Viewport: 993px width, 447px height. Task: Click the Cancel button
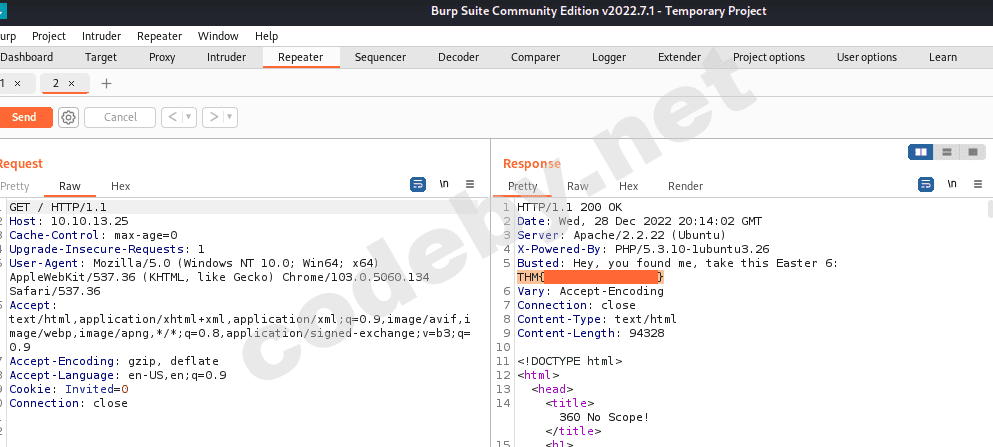(x=120, y=117)
